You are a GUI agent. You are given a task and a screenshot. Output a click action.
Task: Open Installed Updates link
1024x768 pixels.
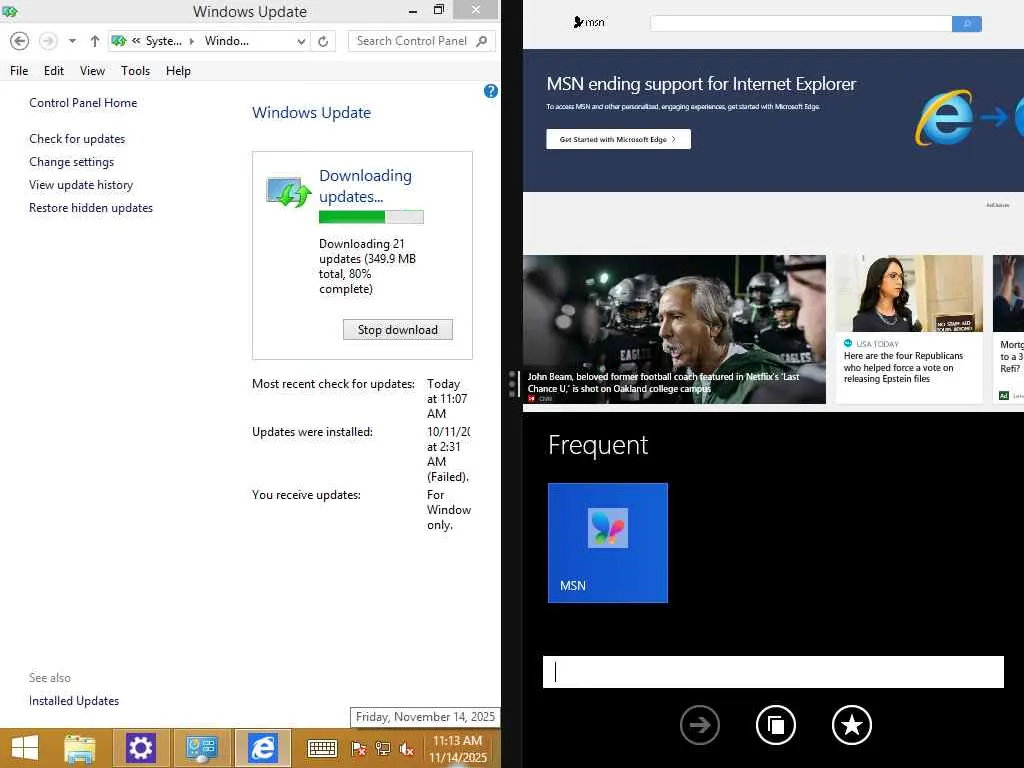(74, 701)
